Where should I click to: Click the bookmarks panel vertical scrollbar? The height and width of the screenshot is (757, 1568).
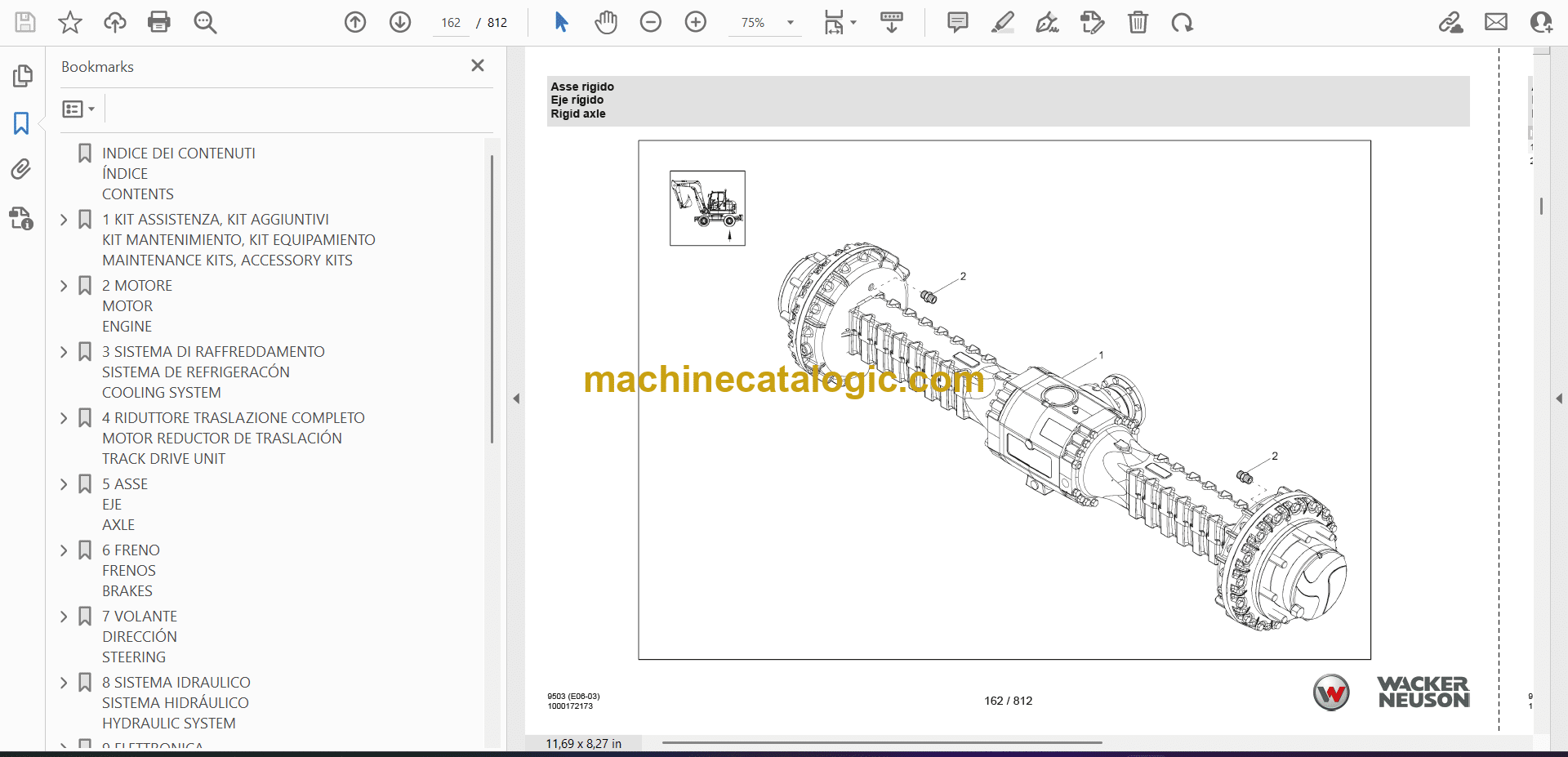(x=492, y=298)
